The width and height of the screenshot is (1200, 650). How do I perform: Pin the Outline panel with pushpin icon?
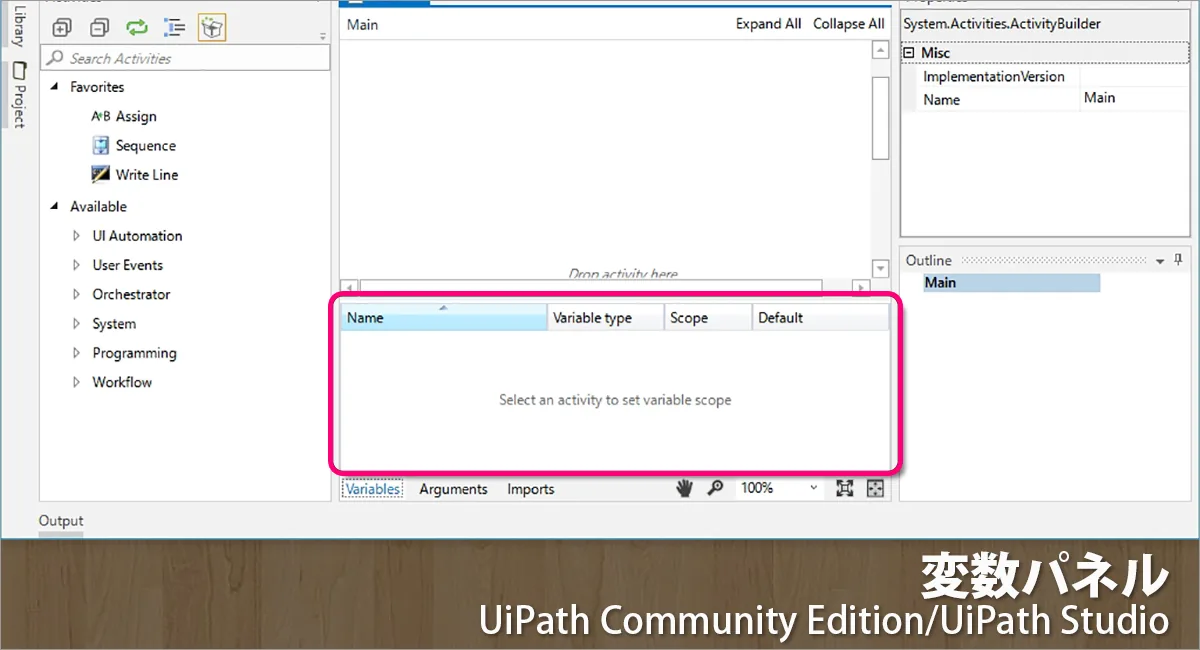(1178, 260)
